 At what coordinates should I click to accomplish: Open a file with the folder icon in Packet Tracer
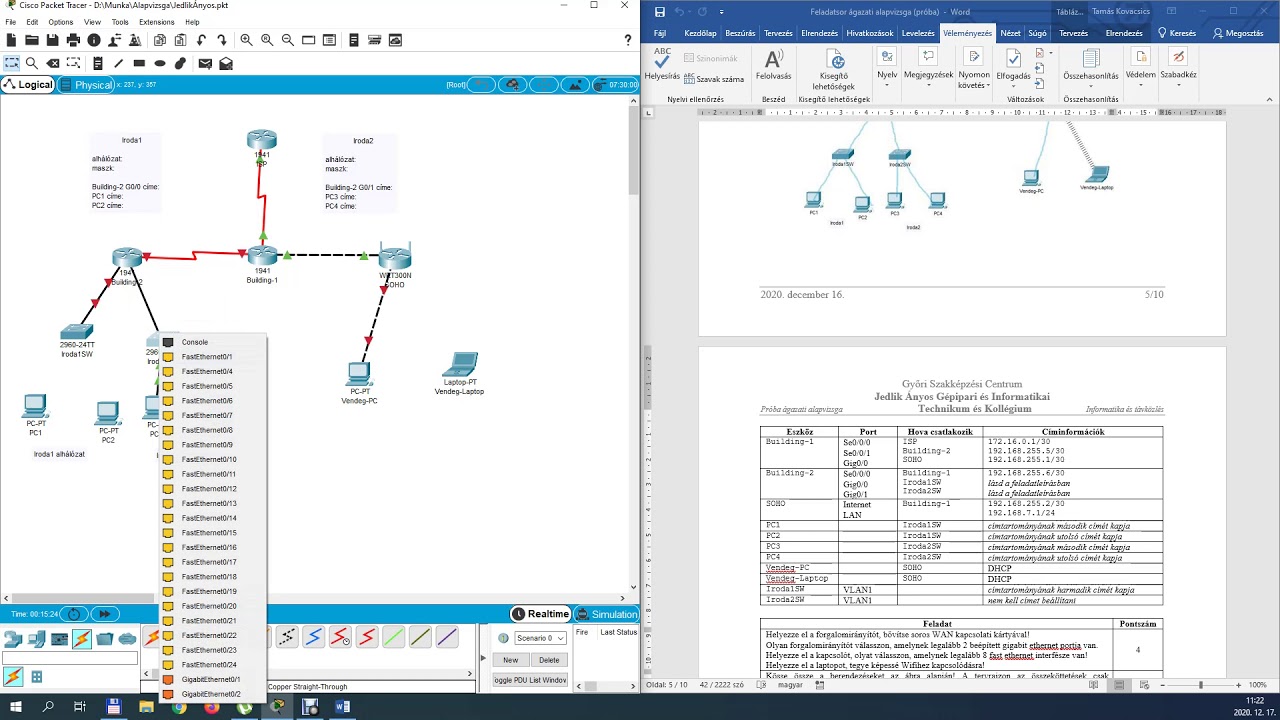[x=32, y=40]
